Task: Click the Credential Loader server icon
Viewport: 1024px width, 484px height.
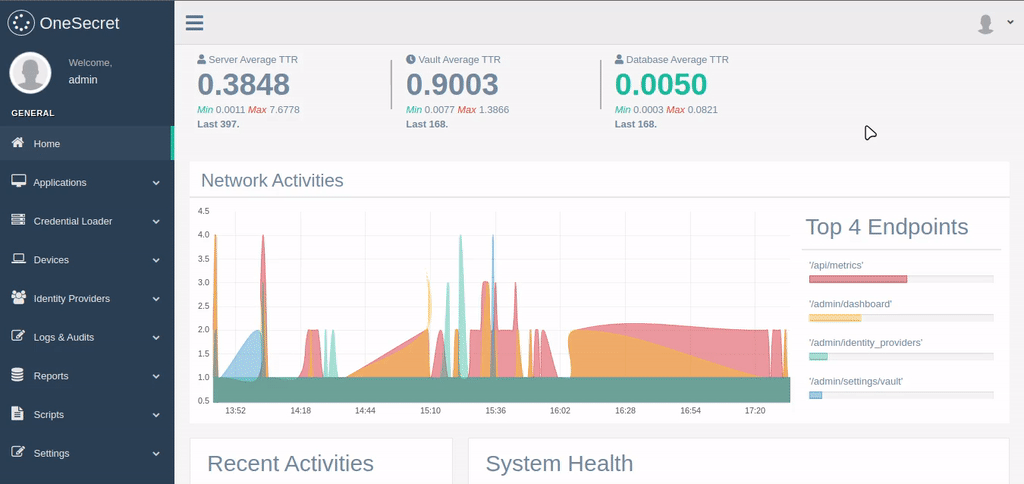Action: (18, 220)
